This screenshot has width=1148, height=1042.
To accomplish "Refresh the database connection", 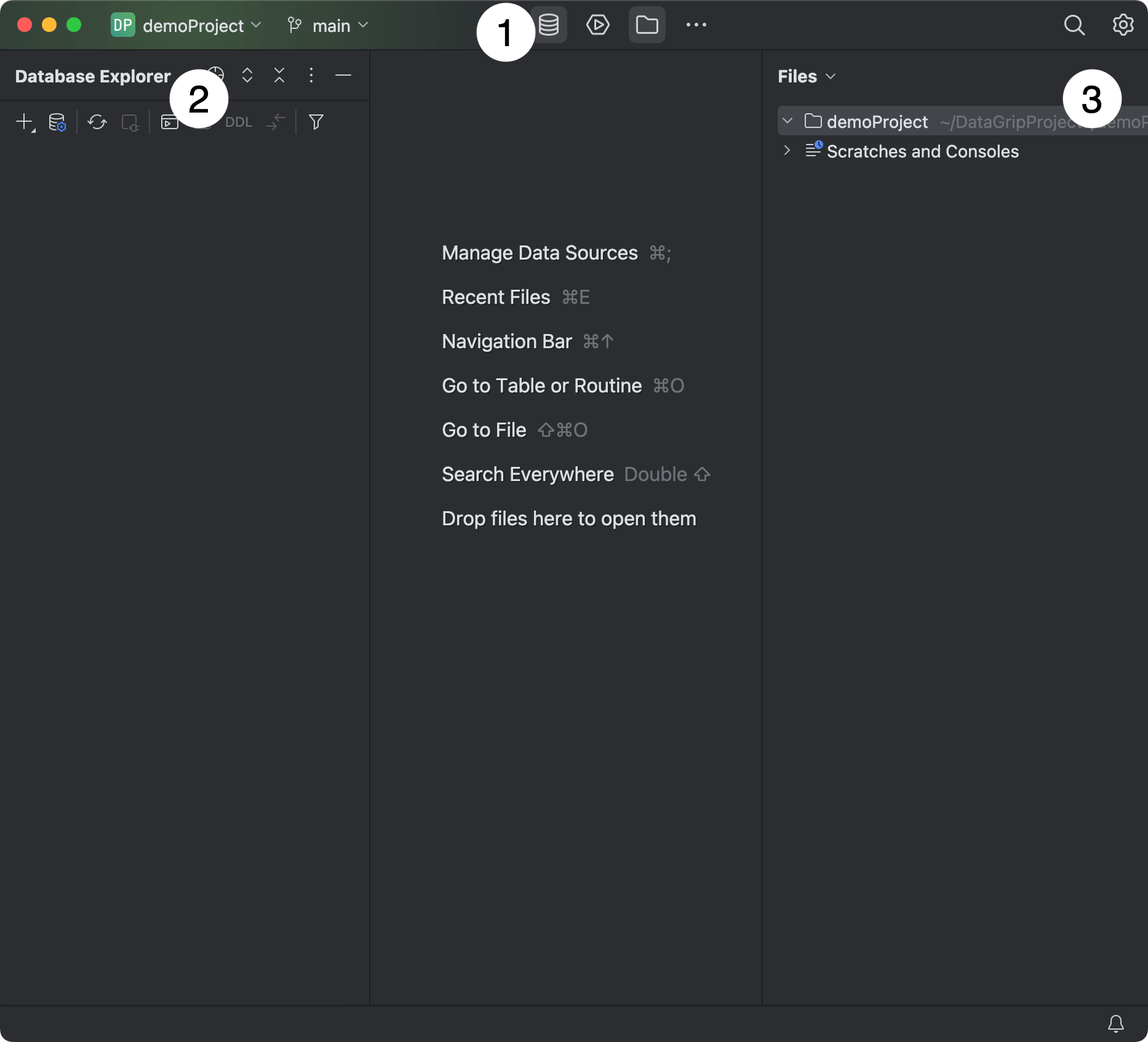I will (x=97, y=122).
